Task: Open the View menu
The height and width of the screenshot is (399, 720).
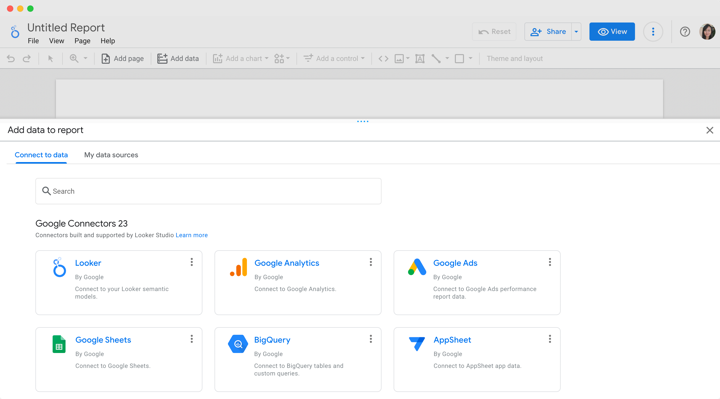Action: click(x=56, y=41)
